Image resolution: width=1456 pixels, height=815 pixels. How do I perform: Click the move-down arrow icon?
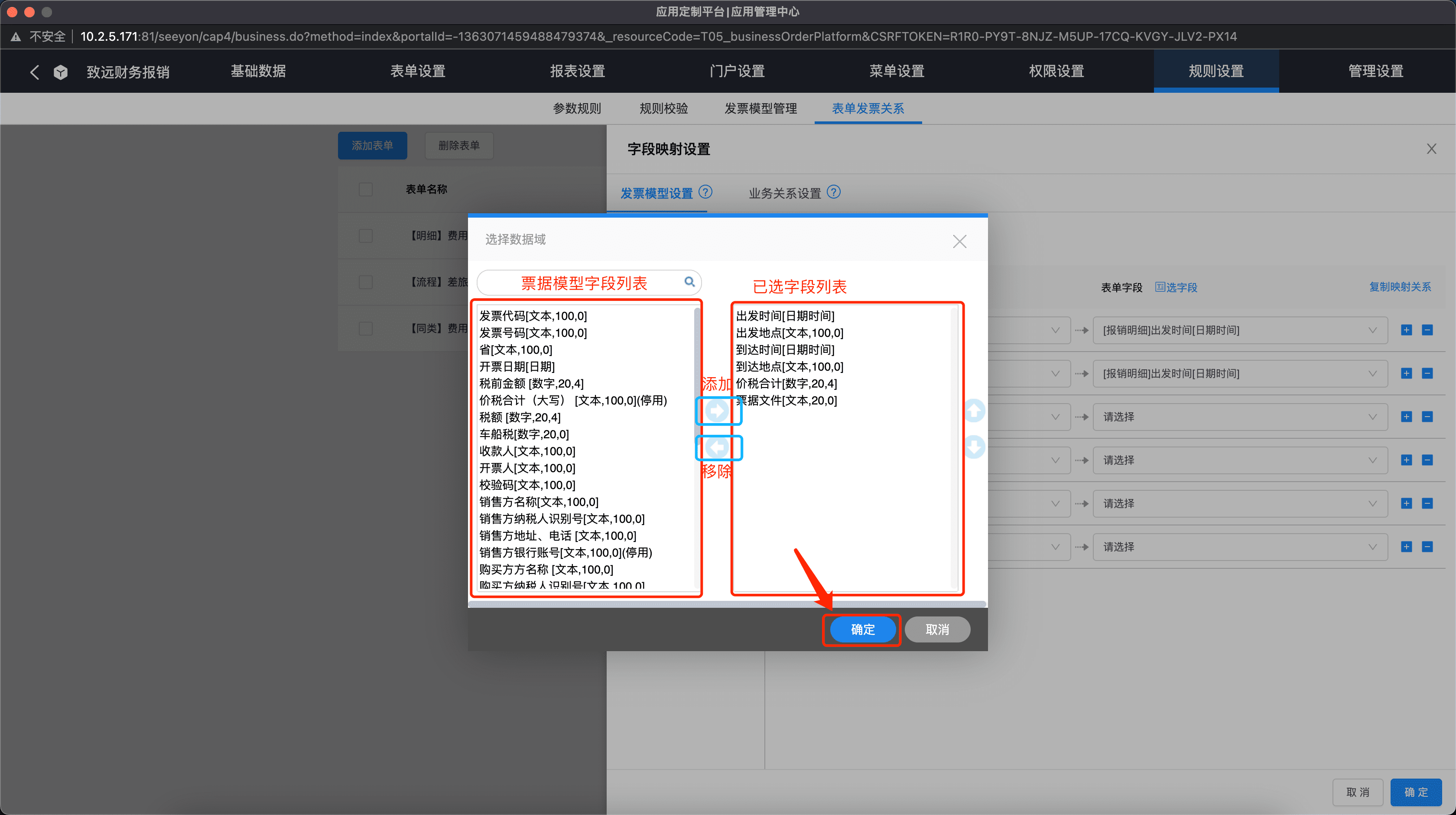point(974,447)
